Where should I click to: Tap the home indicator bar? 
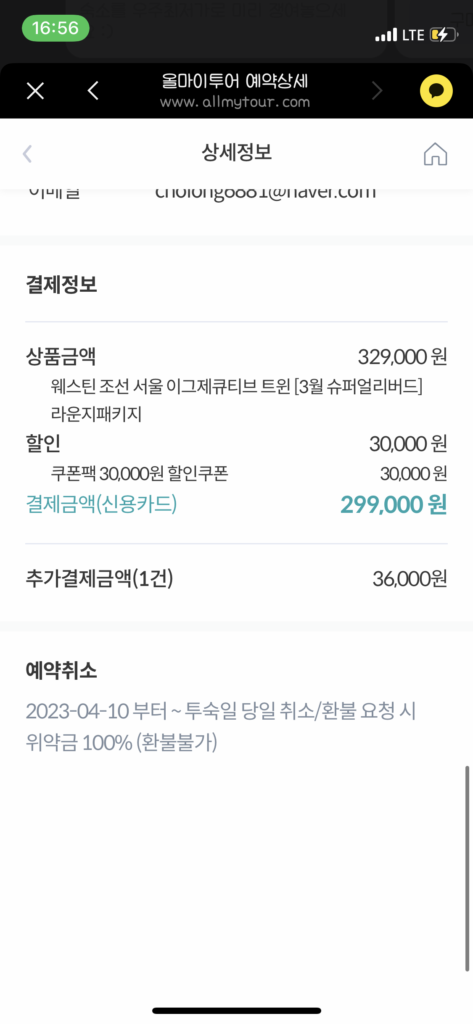point(236,1010)
